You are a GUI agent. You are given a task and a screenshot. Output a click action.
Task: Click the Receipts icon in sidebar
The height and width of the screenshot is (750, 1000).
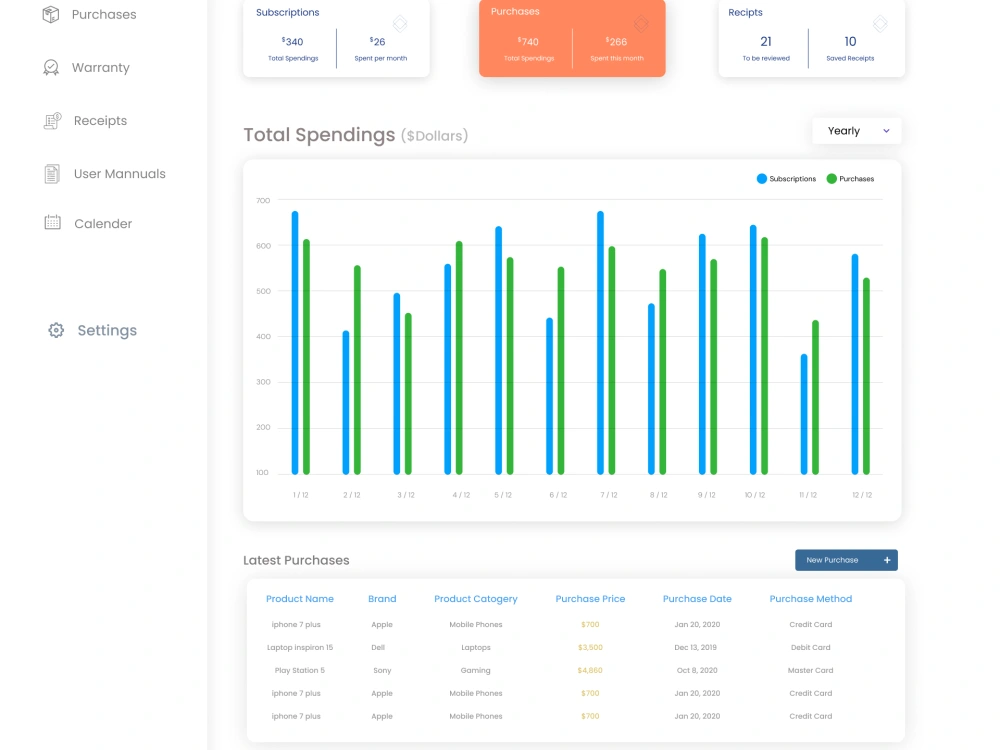coord(52,121)
